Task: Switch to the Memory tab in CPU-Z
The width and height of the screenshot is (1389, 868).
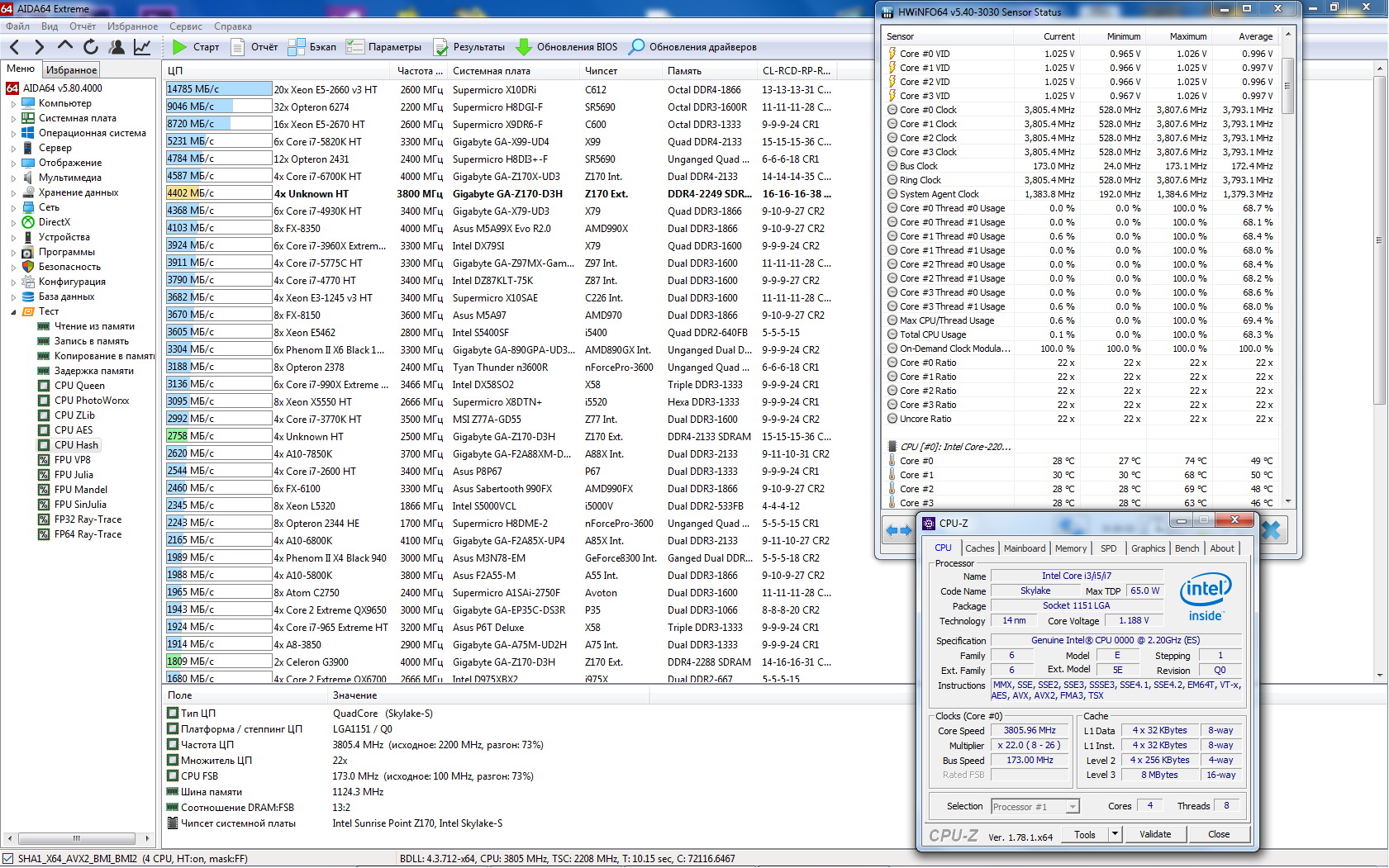Action: [1071, 548]
